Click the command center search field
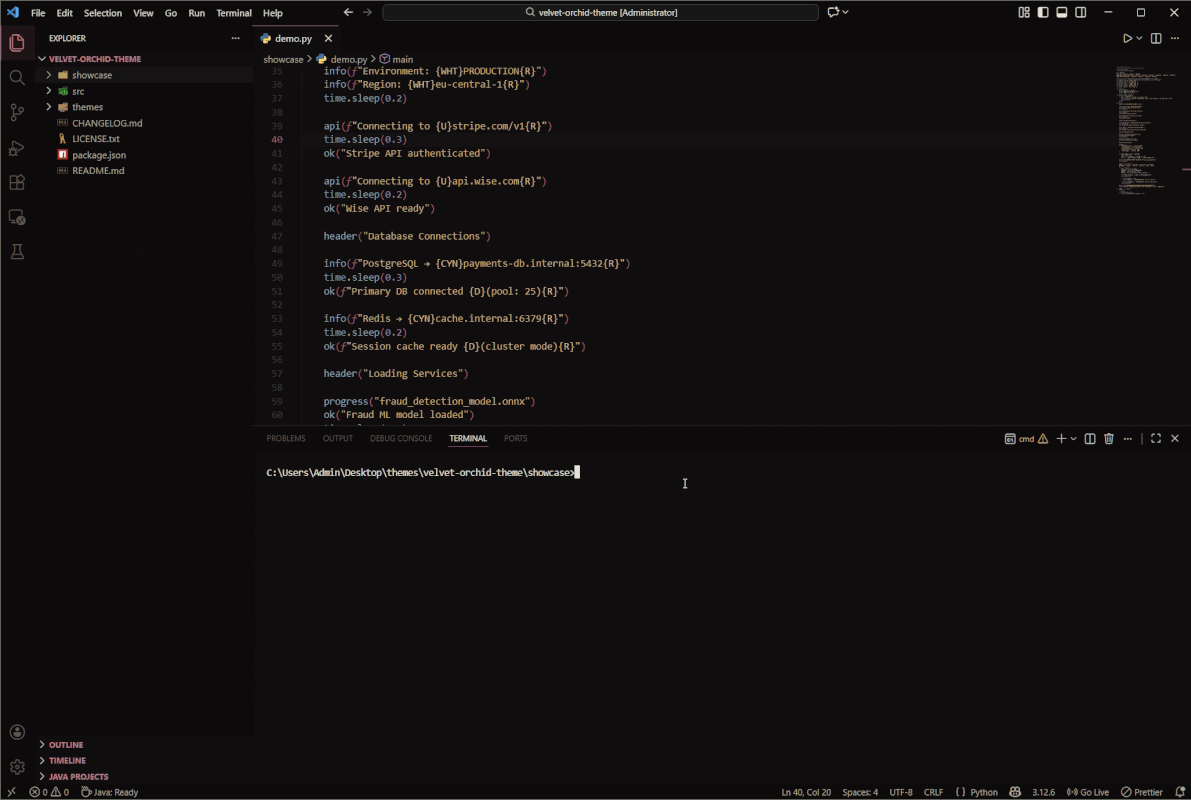Image resolution: width=1191 pixels, height=800 pixels. point(600,12)
